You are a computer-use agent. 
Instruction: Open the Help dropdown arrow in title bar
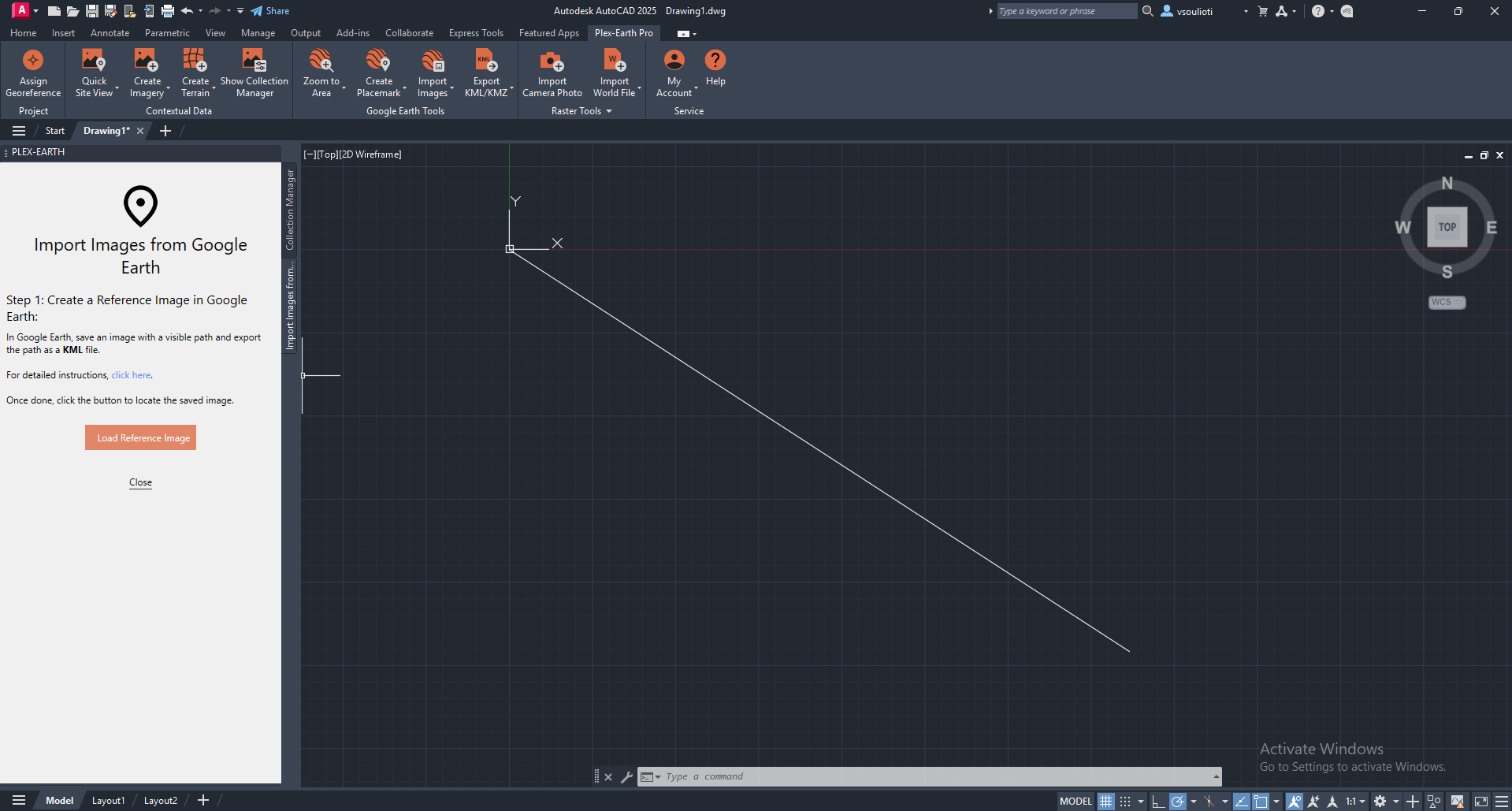[1332, 11]
